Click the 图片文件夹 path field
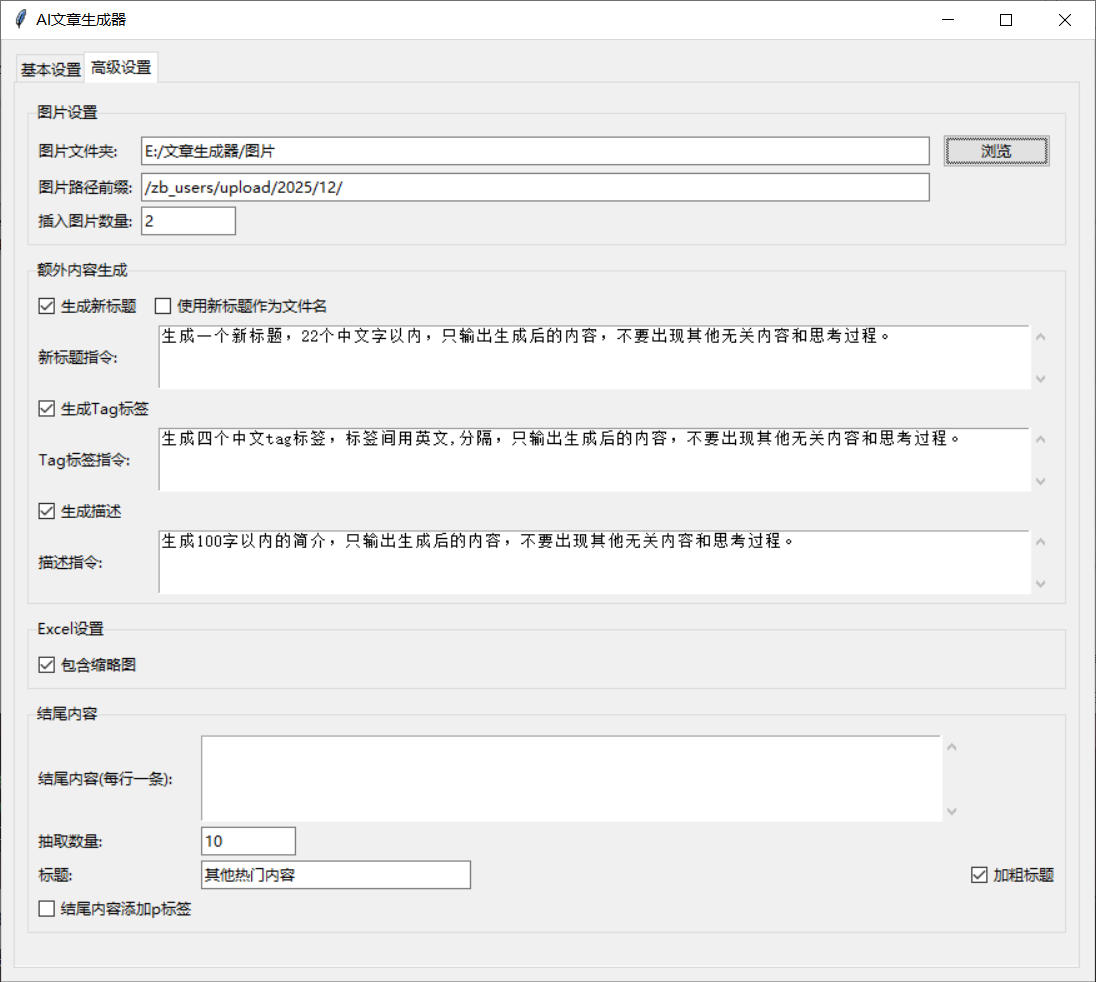This screenshot has width=1096, height=982. pos(535,151)
